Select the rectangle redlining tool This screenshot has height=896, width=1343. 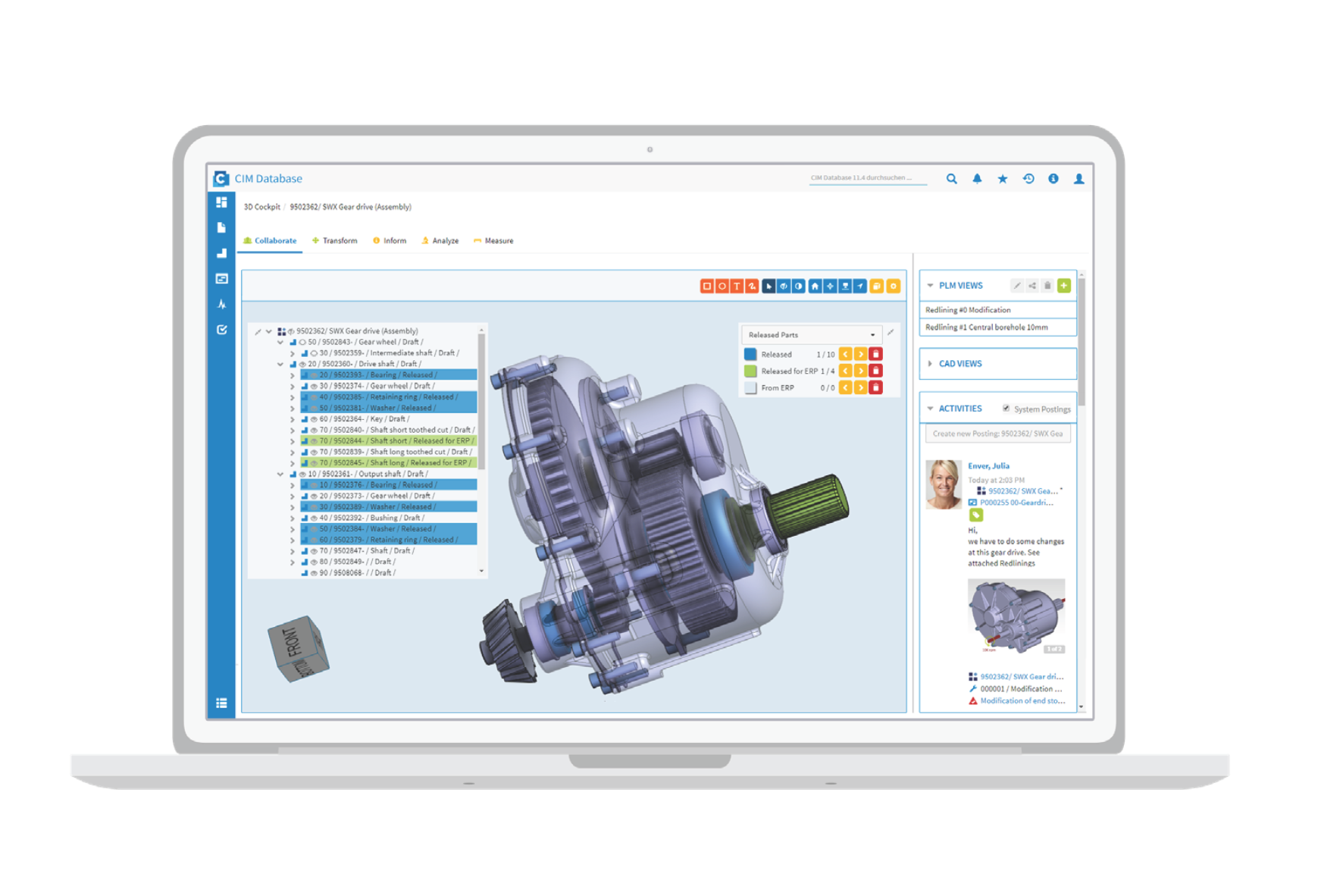(x=706, y=286)
